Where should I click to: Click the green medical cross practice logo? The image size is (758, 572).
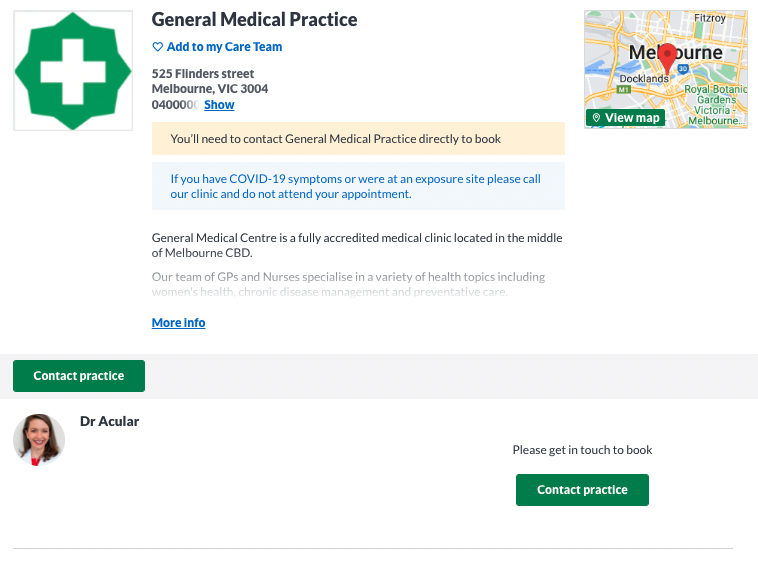73,71
